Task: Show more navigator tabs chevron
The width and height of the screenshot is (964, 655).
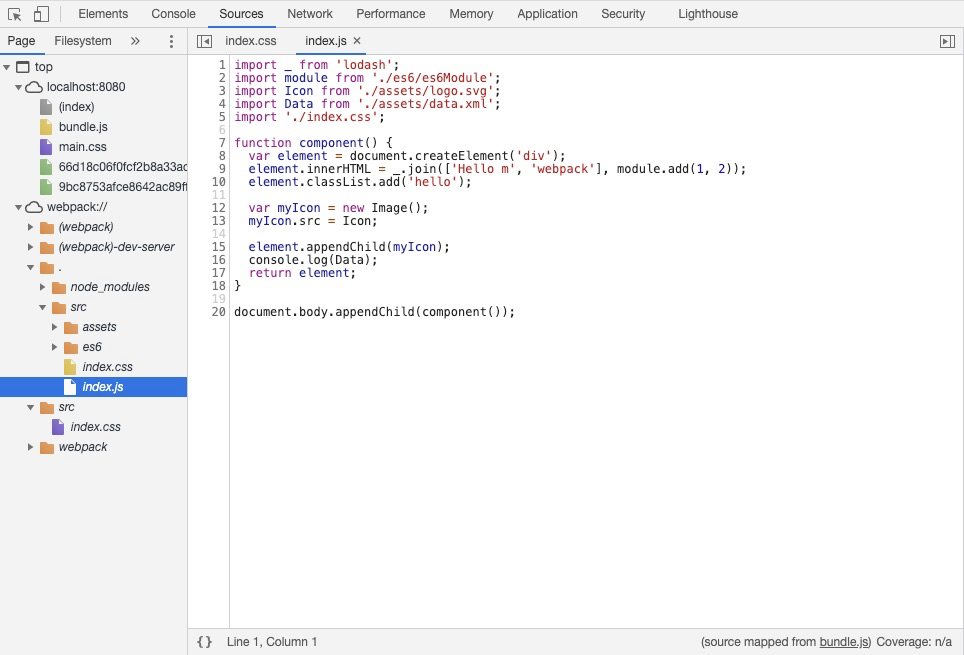Action: (x=135, y=41)
